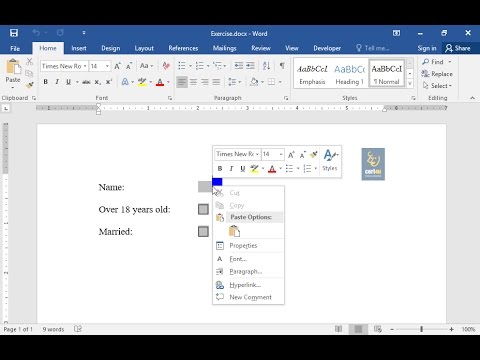This screenshot has width=480, height=360.
Task: Align text right in Paragraph group
Action: 205,82
